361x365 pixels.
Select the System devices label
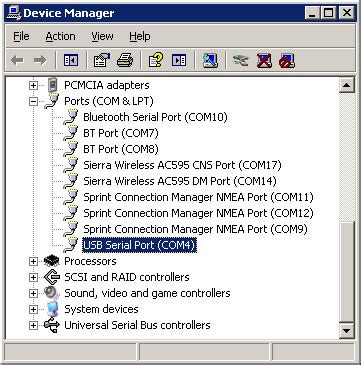[101, 309]
